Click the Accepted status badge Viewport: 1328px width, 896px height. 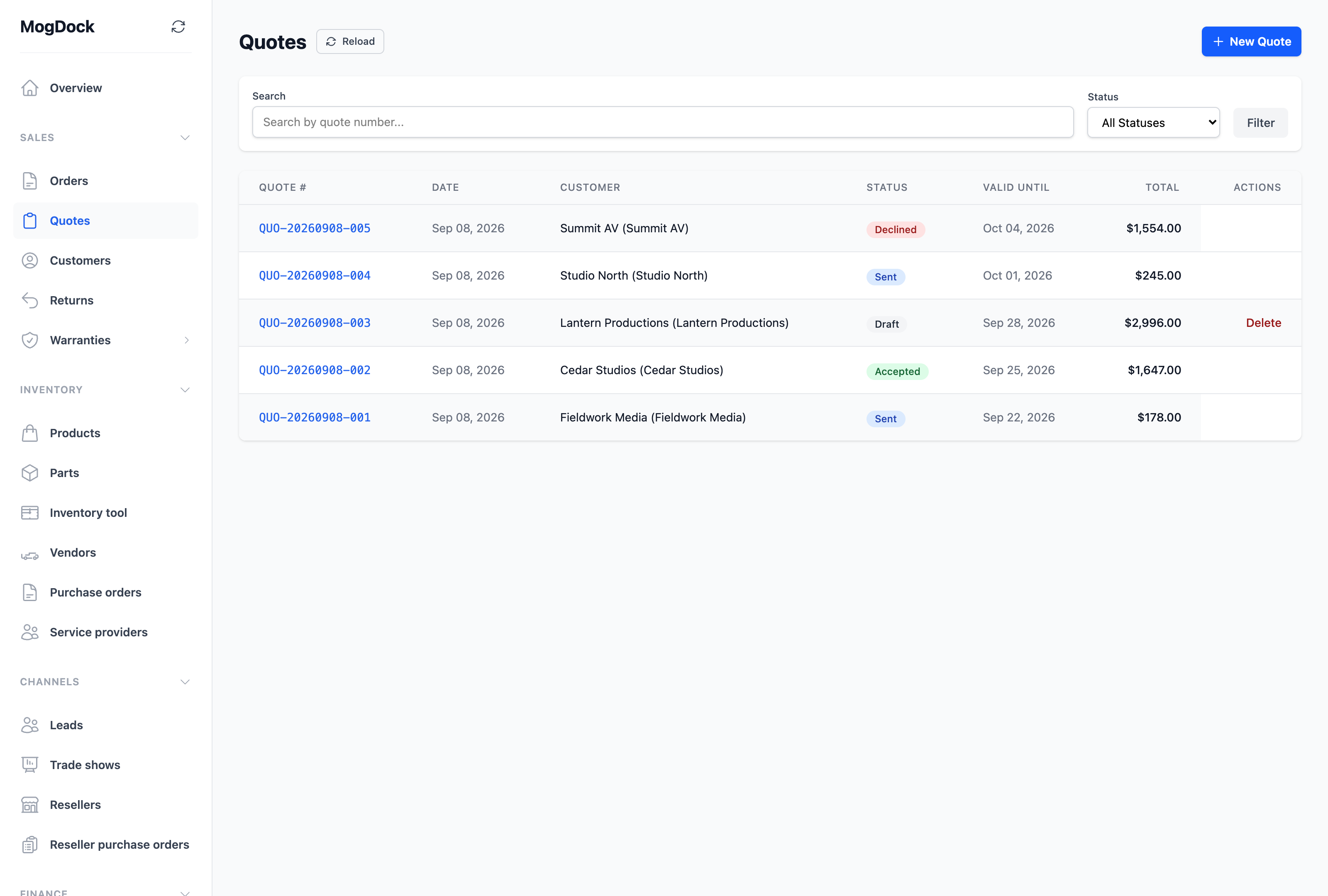[x=897, y=371]
